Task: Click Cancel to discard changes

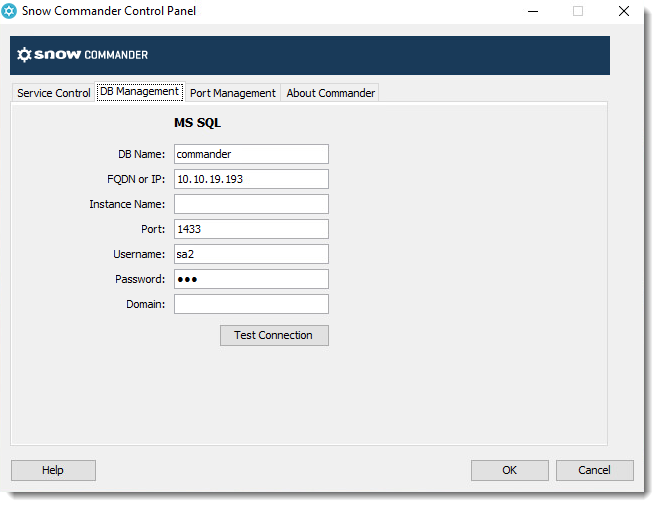Action: (x=594, y=470)
